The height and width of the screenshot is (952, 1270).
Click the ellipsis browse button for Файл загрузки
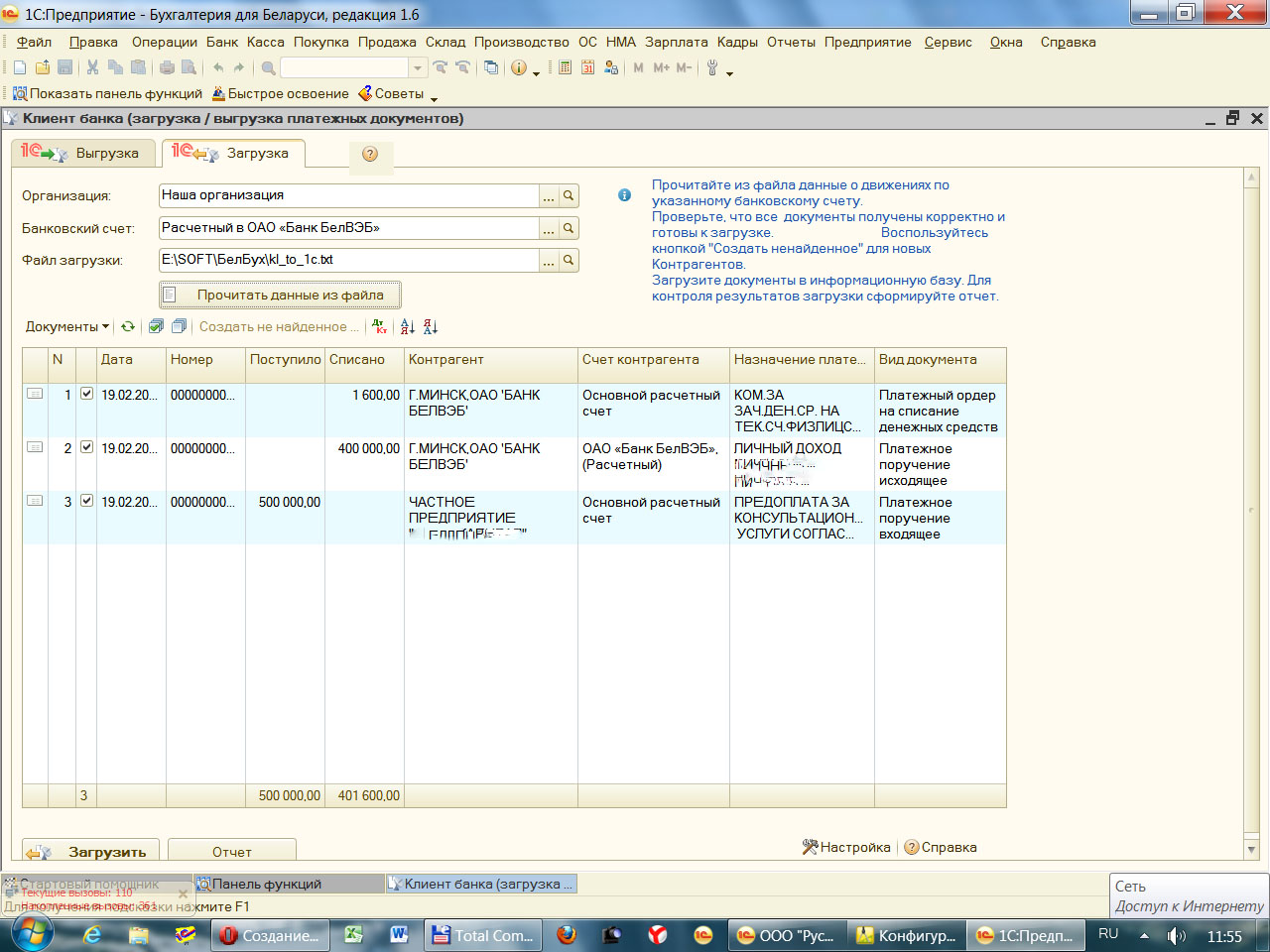(x=548, y=261)
